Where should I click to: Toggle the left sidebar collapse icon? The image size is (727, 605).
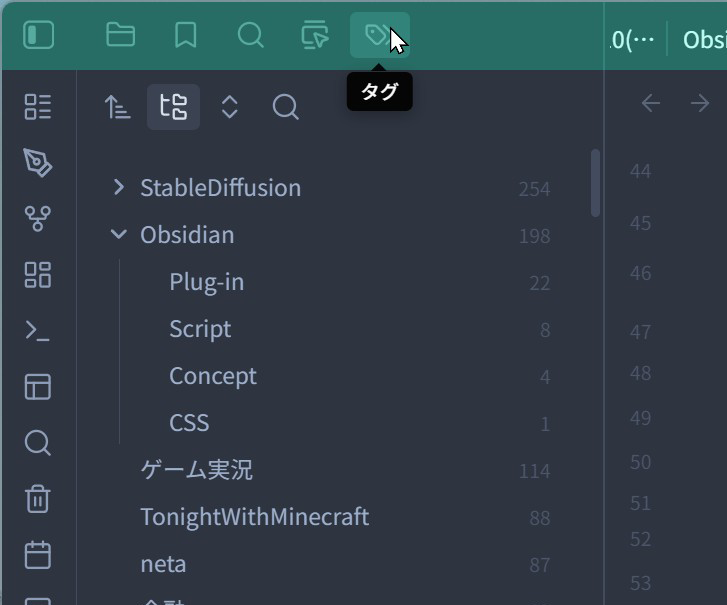point(38,36)
